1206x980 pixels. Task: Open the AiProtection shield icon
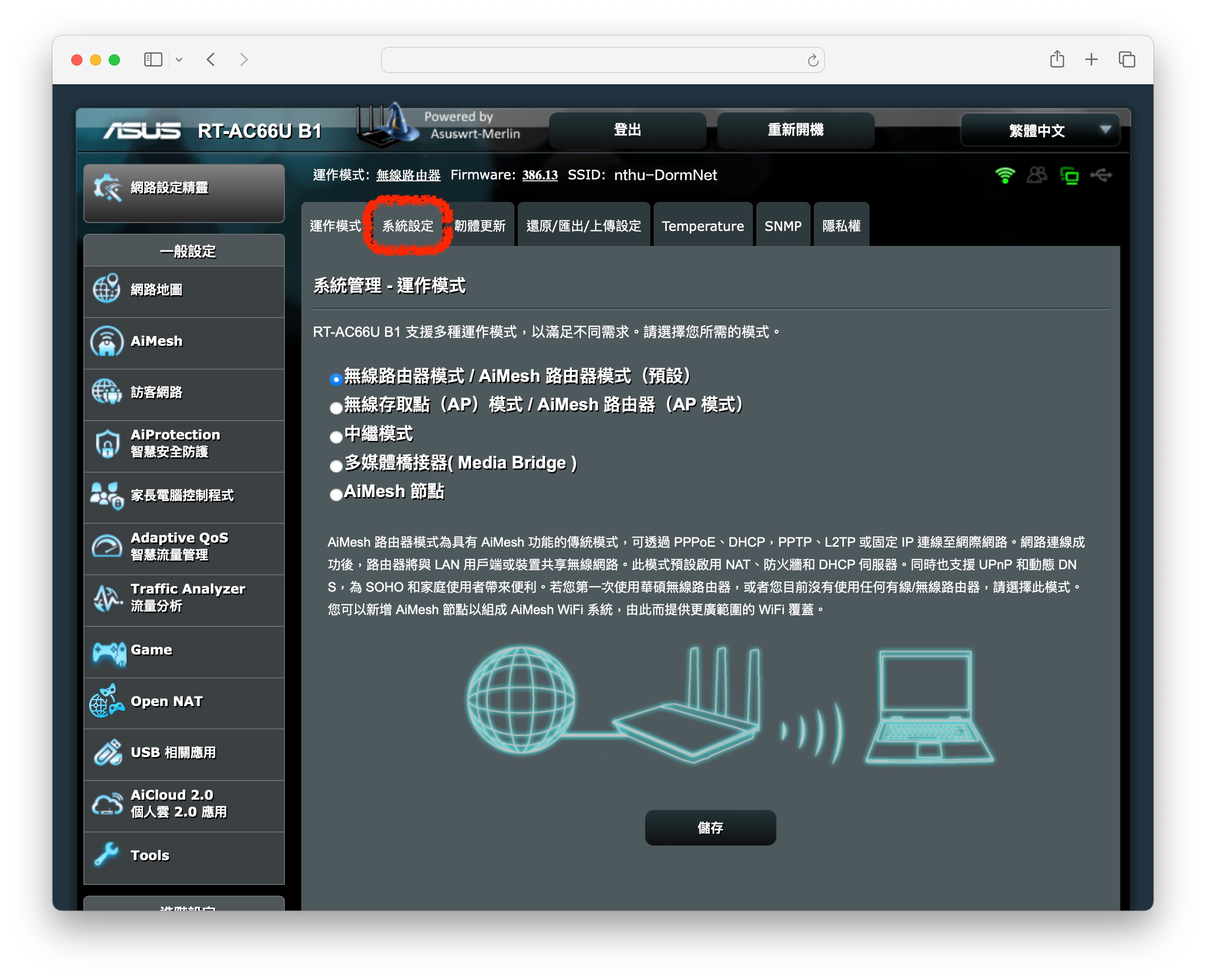click(x=107, y=444)
